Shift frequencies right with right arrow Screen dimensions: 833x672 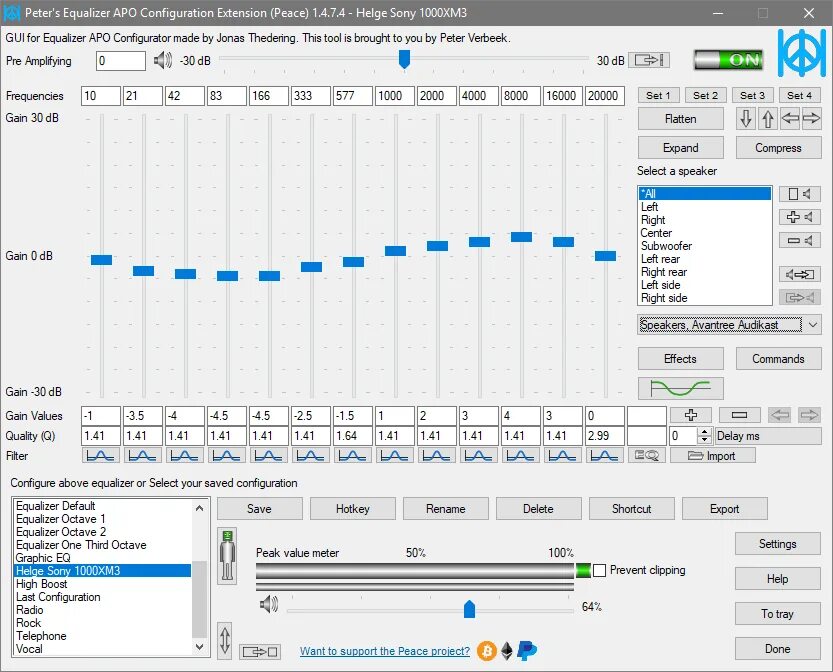point(811,118)
